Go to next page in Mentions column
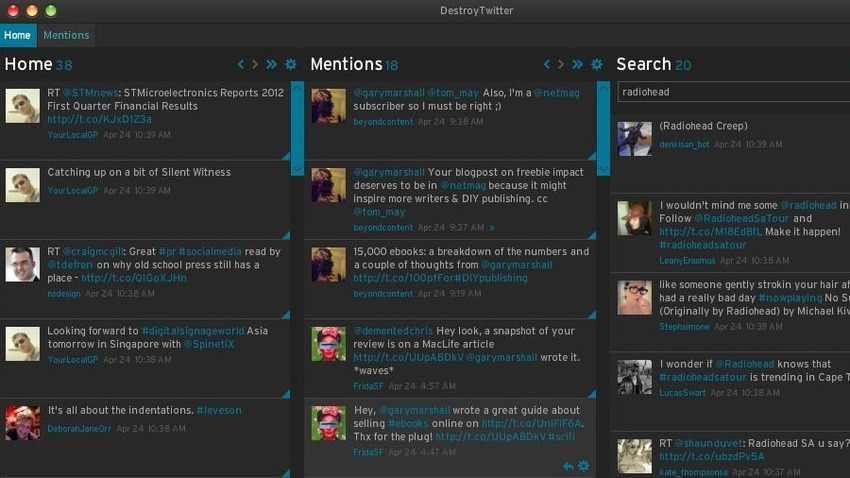Image resolution: width=850 pixels, height=478 pixels. tap(561, 64)
